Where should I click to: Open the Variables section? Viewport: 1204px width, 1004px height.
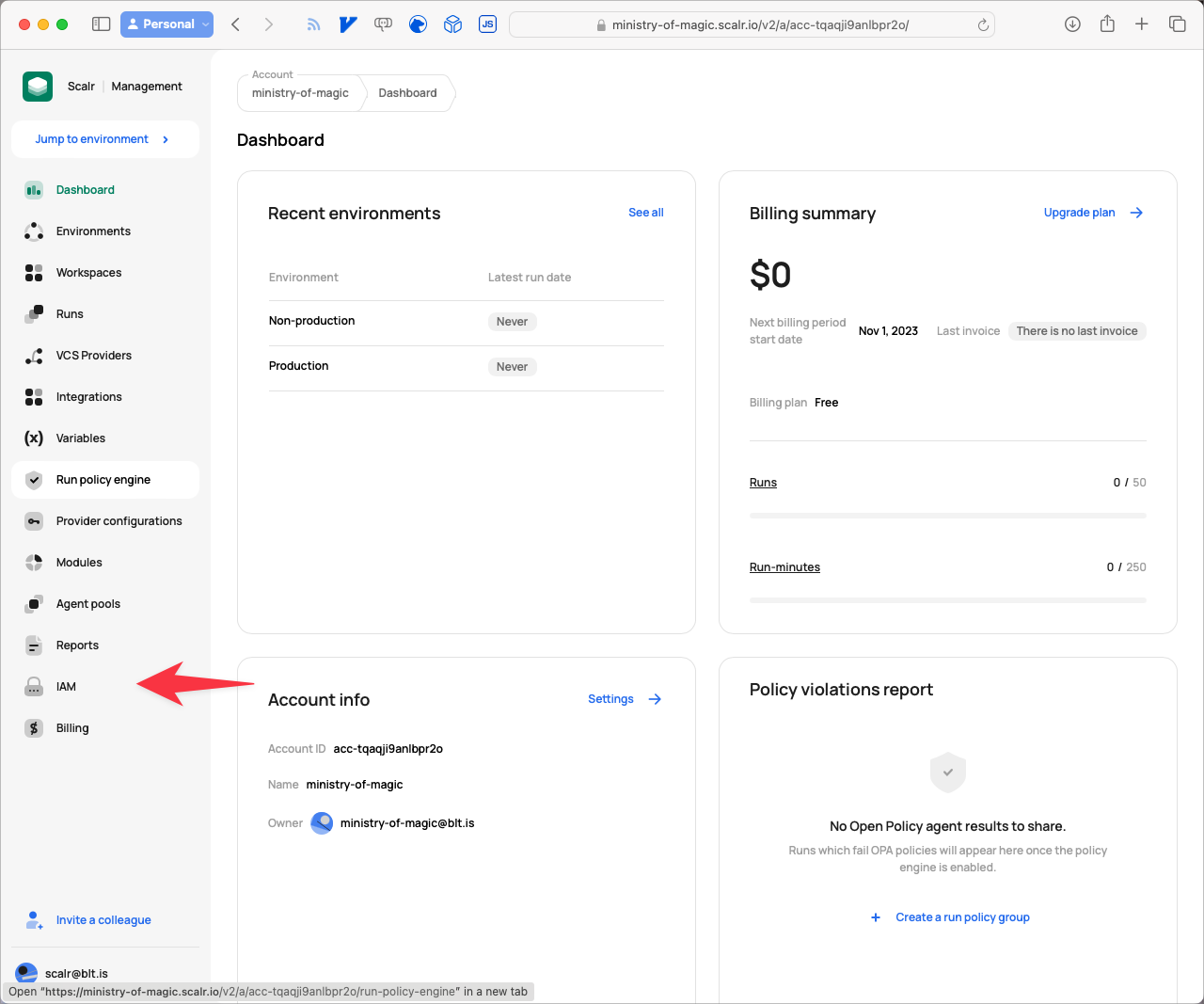click(x=81, y=438)
